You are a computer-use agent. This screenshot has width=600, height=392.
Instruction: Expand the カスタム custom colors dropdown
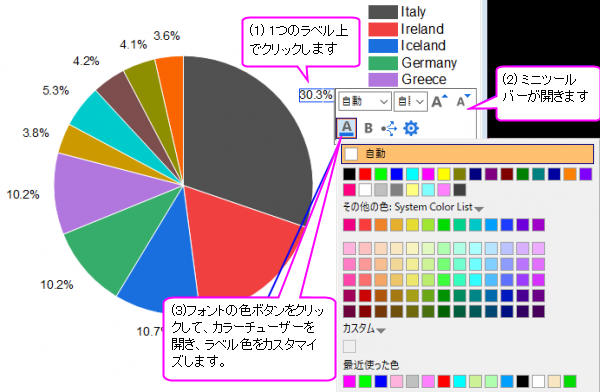pyautogui.click(x=381, y=330)
